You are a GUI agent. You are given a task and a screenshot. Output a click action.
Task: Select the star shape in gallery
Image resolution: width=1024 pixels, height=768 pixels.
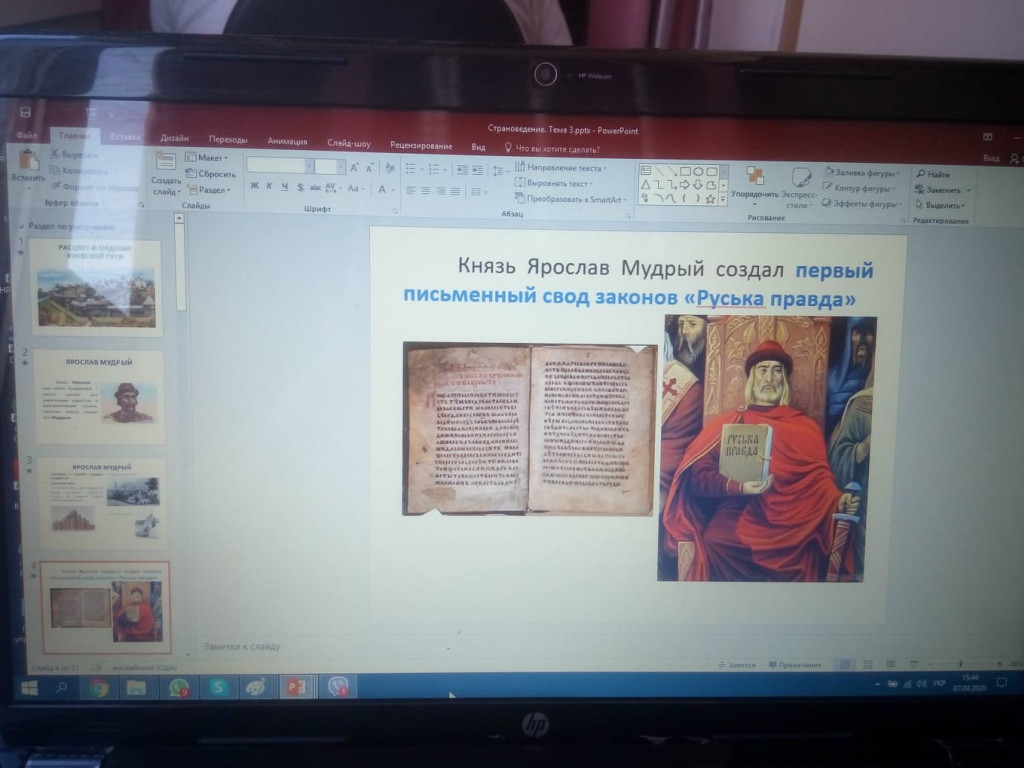(711, 199)
